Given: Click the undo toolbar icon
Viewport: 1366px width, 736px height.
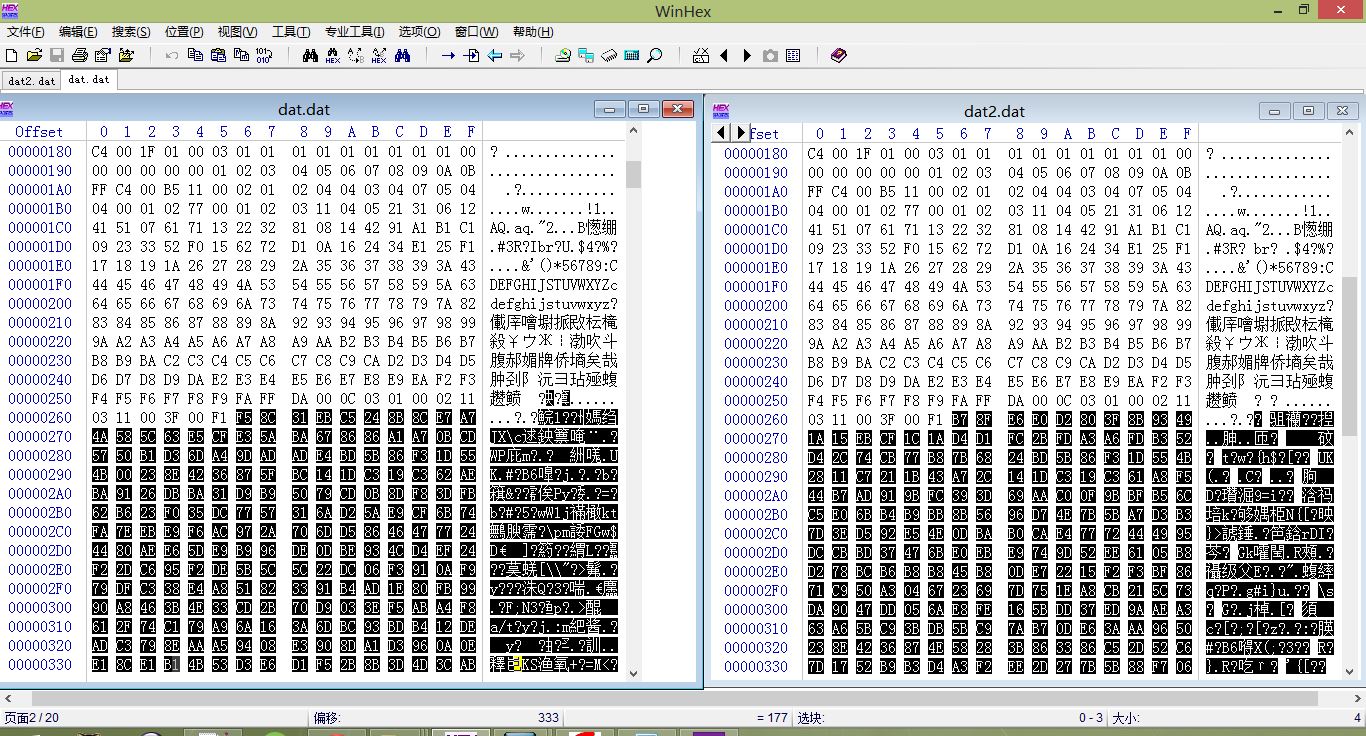Looking at the screenshot, I should point(172,55).
